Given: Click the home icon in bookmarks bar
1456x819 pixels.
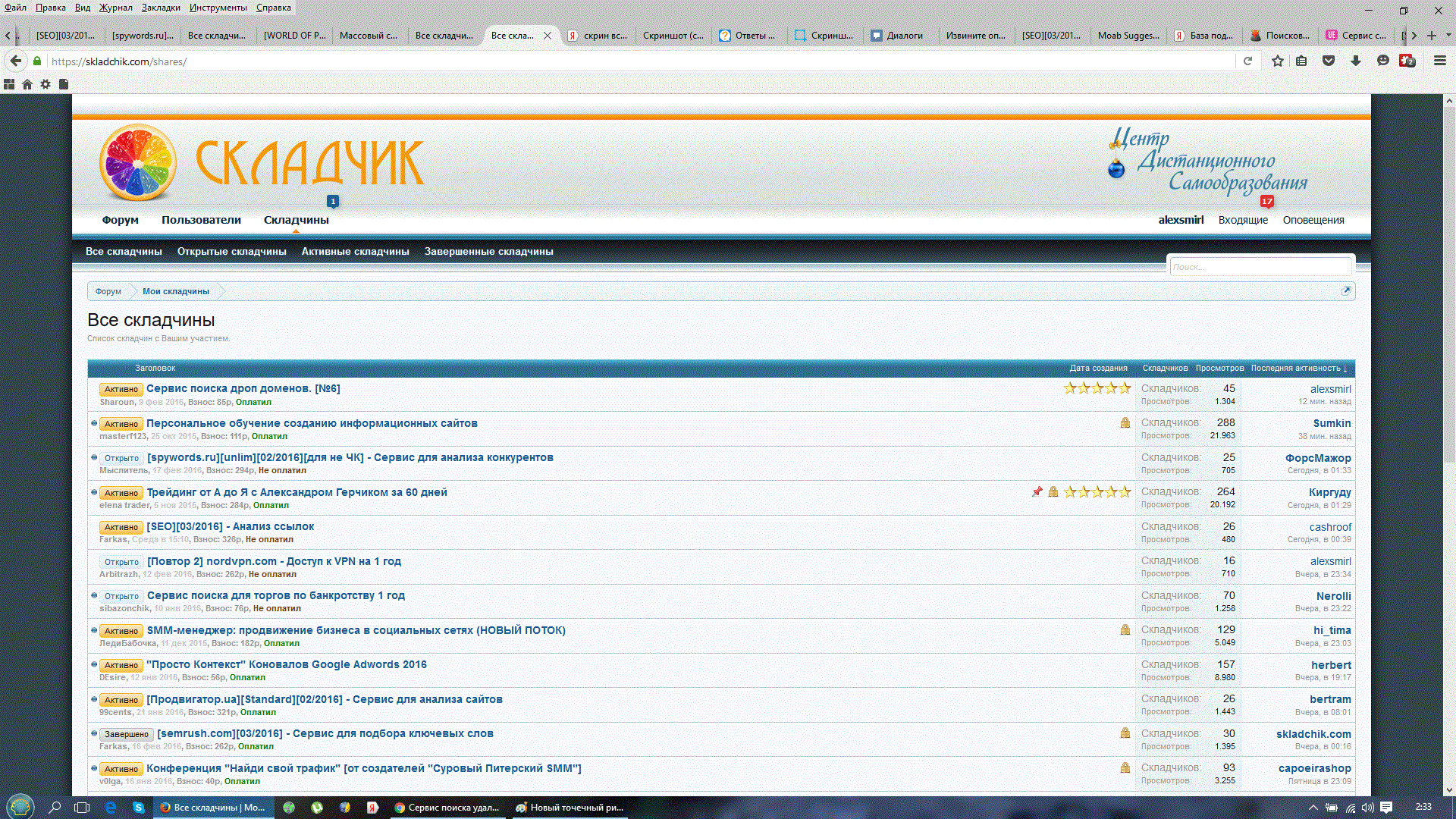Looking at the screenshot, I should click(27, 84).
